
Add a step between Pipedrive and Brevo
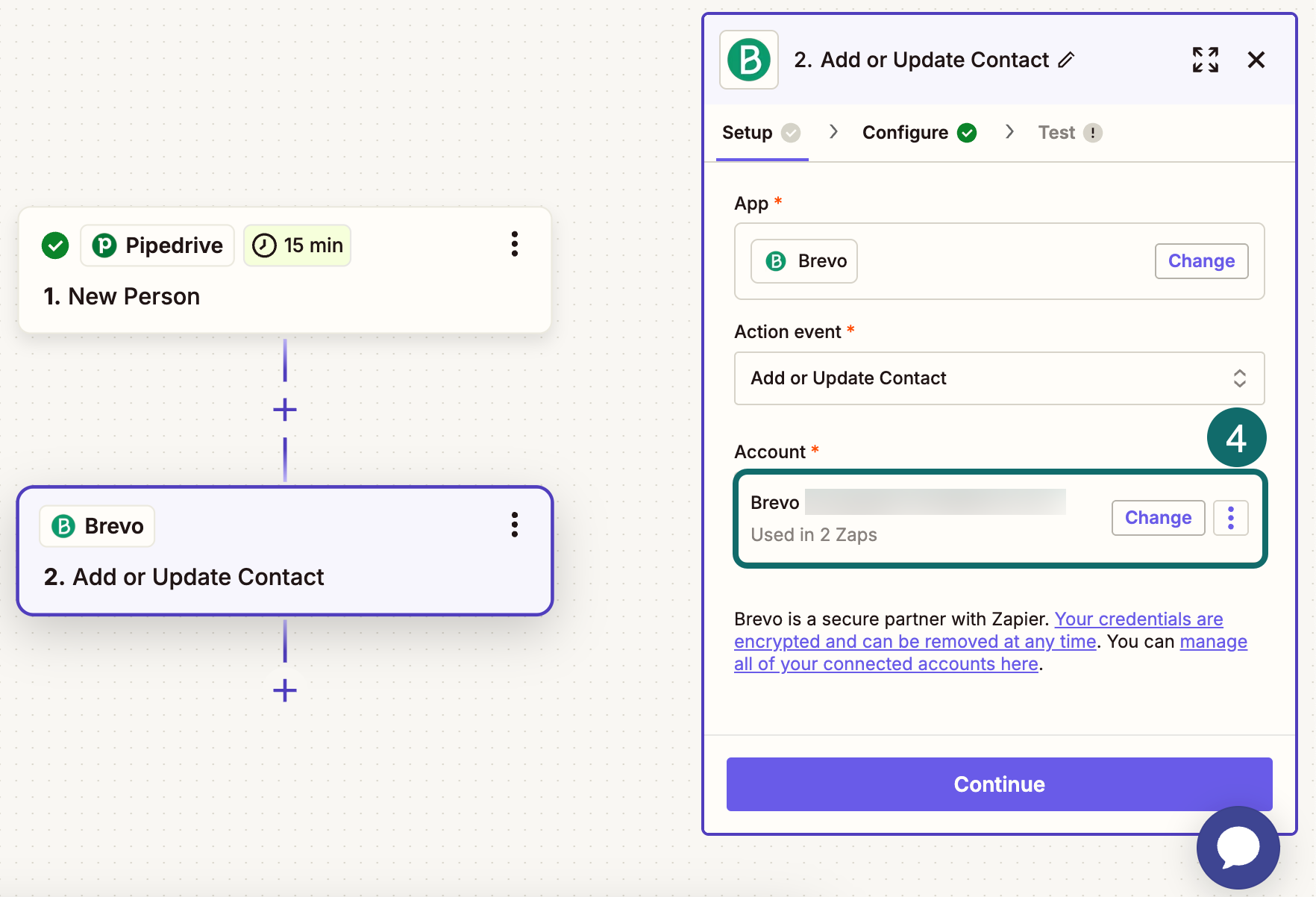click(x=285, y=410)
